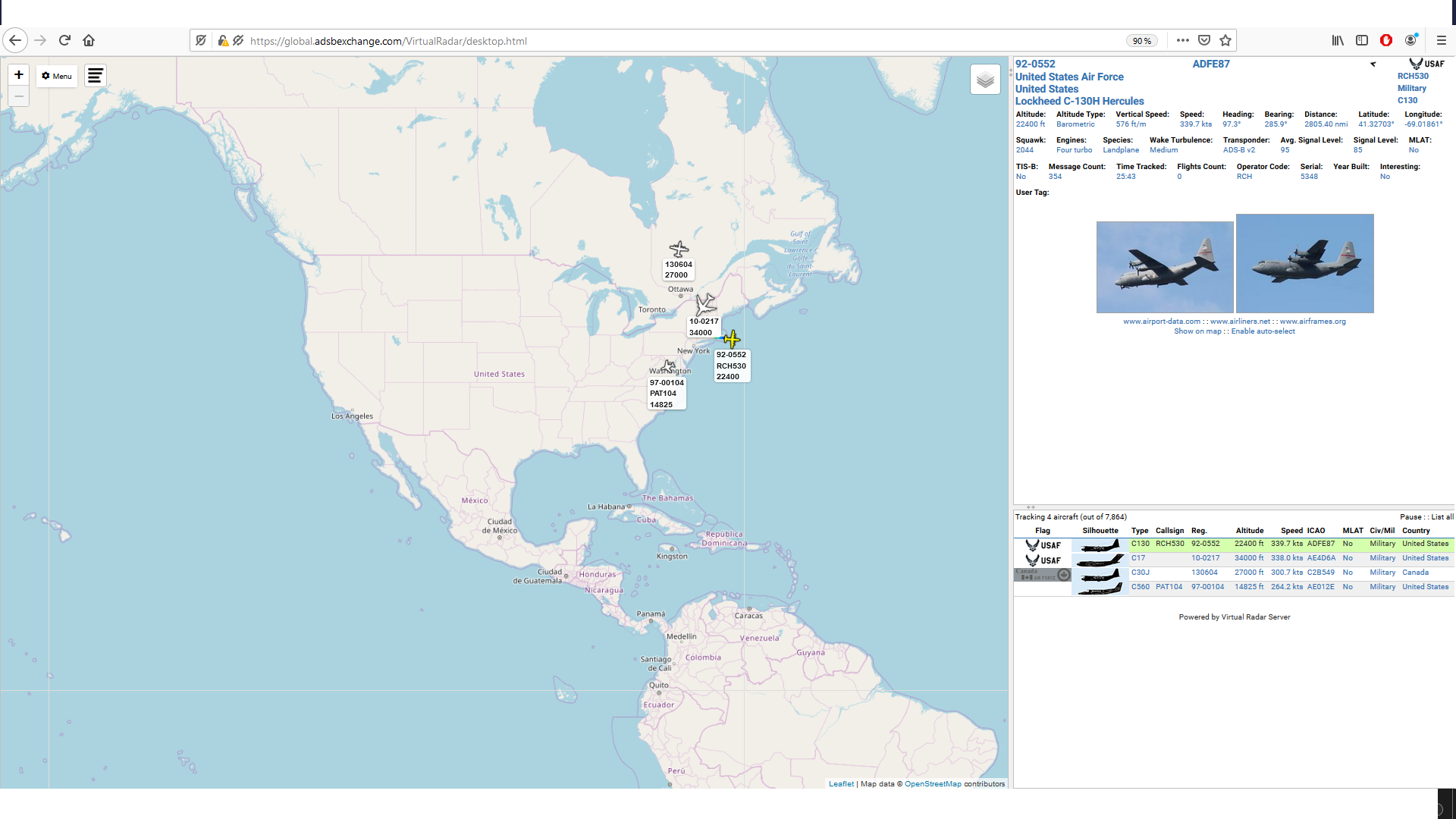Open www.airliners.net link
This screenshot has height=819, width=1456.
point(1240,322)
